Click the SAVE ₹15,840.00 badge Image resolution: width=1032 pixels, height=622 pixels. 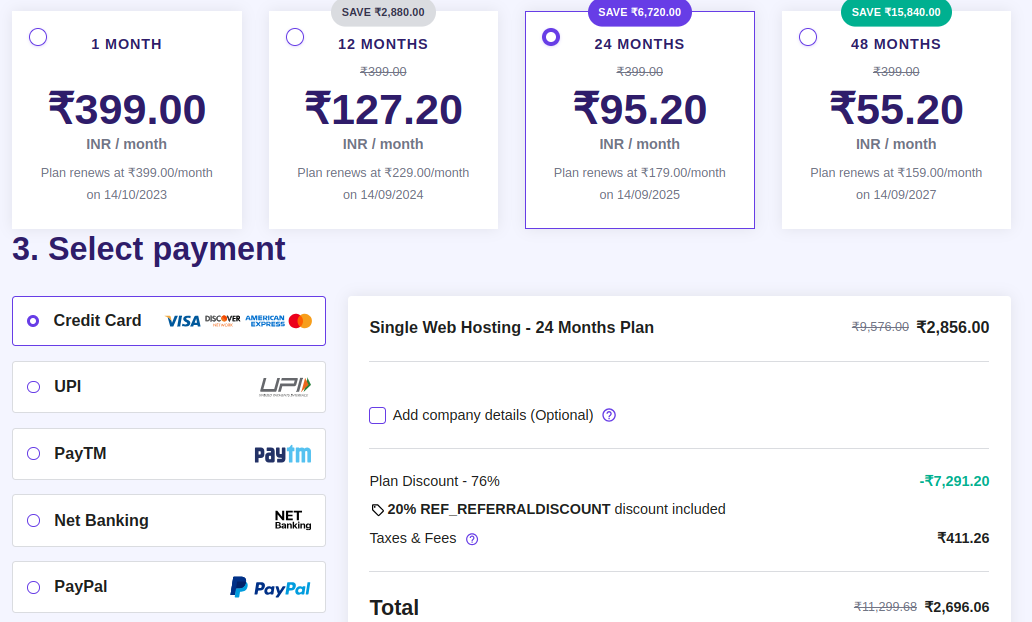pyautogui.click(x=896, y=12)
